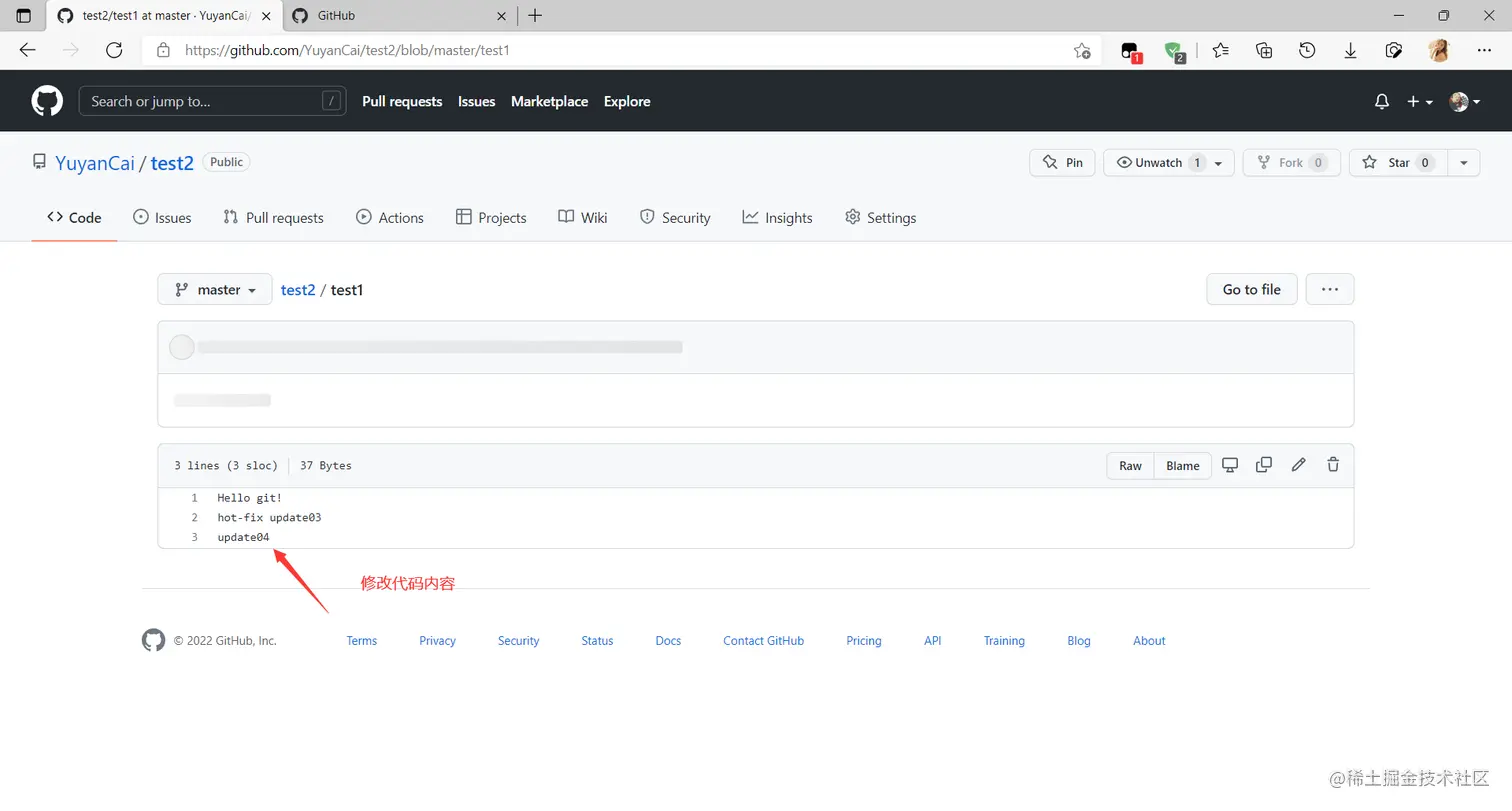1512x811 pixels.
Task: Open Contact GitHub footer link
Action: coord(763,641)
